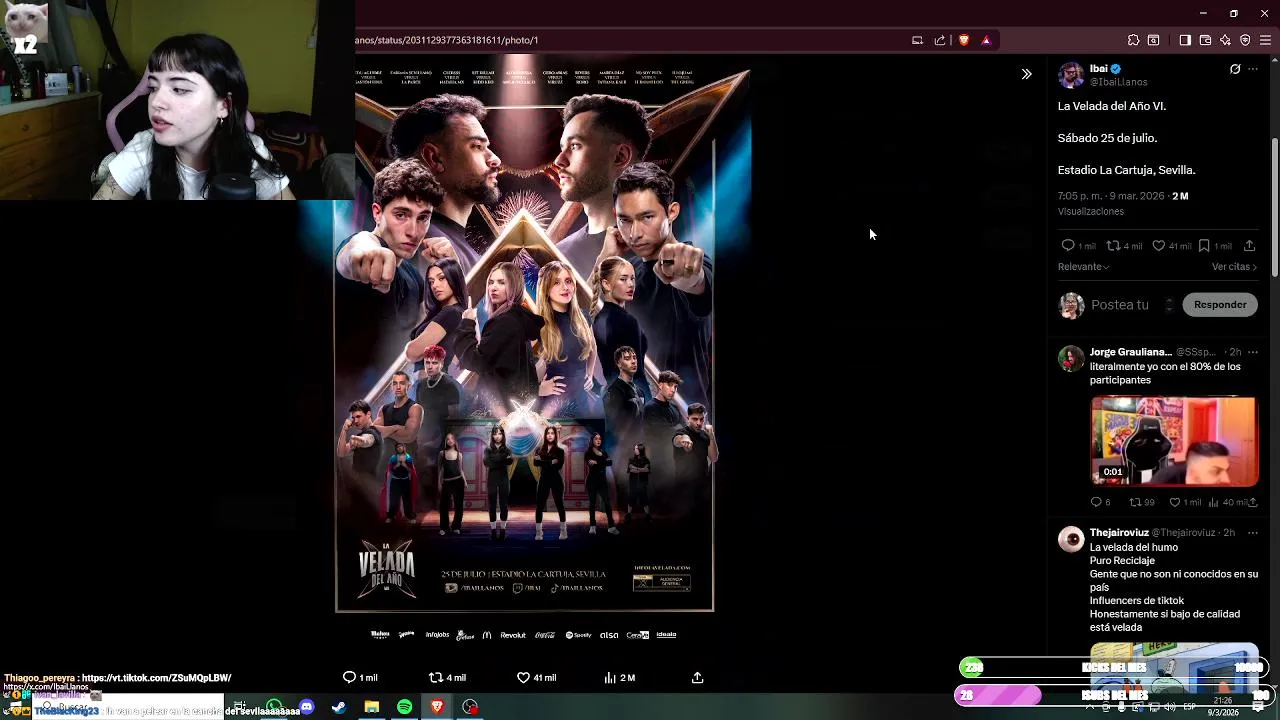Open browser Extensions puzzle icon
This screenshot has height=720, width=1280.
[1133, 40]
